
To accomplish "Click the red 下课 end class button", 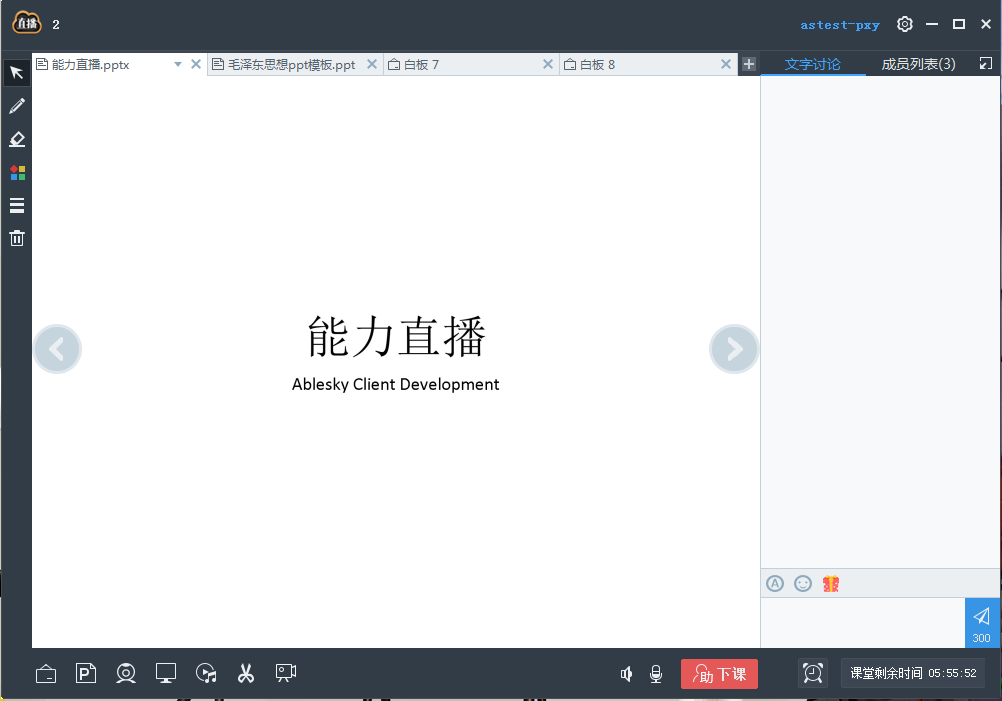I will (x=719, y=674).
